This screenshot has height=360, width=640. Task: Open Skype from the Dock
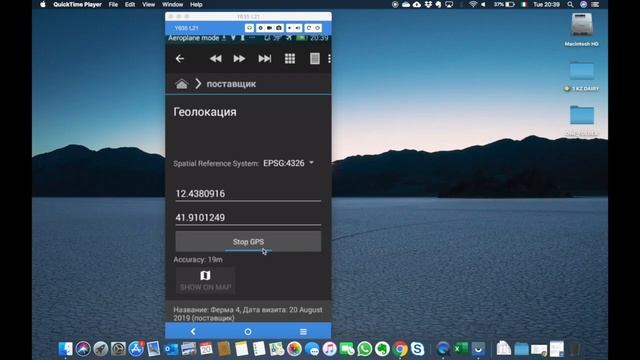(418, 349)
